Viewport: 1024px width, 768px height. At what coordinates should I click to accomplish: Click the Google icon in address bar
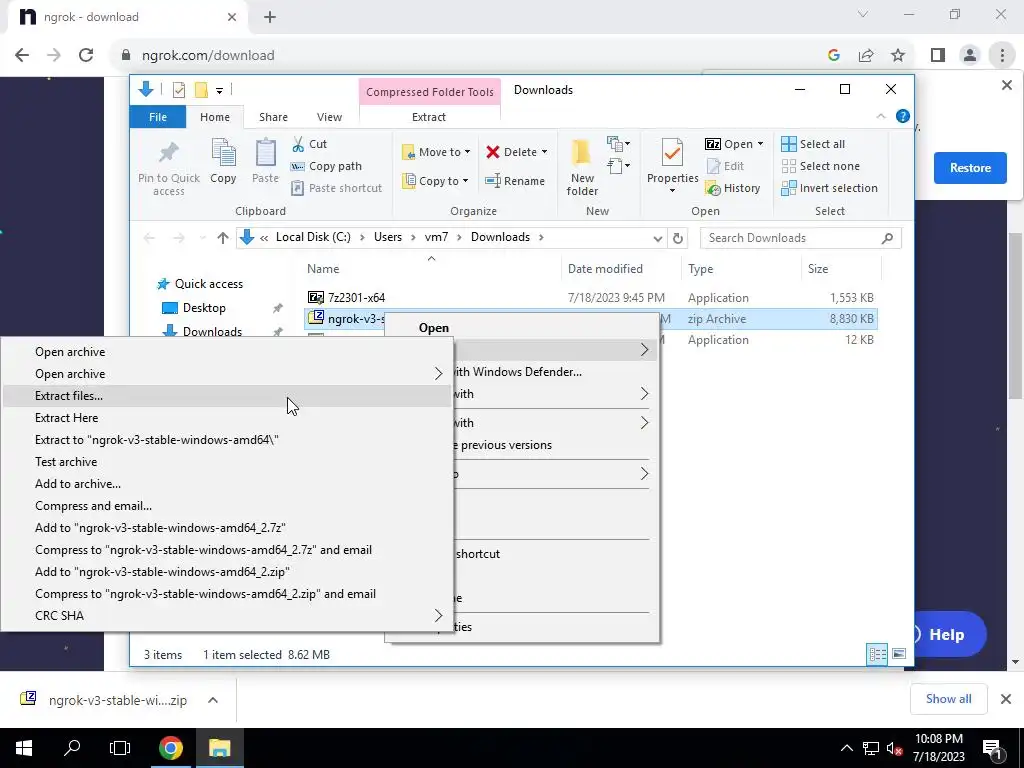(833, 55)
